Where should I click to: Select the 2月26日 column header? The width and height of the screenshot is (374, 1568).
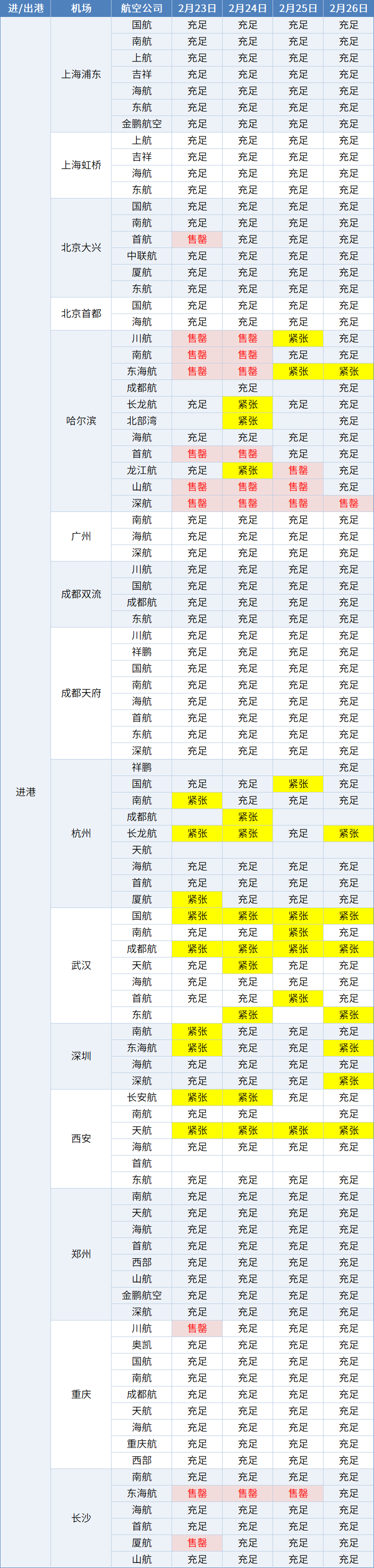pyautogui.click(x=348, y=9)
